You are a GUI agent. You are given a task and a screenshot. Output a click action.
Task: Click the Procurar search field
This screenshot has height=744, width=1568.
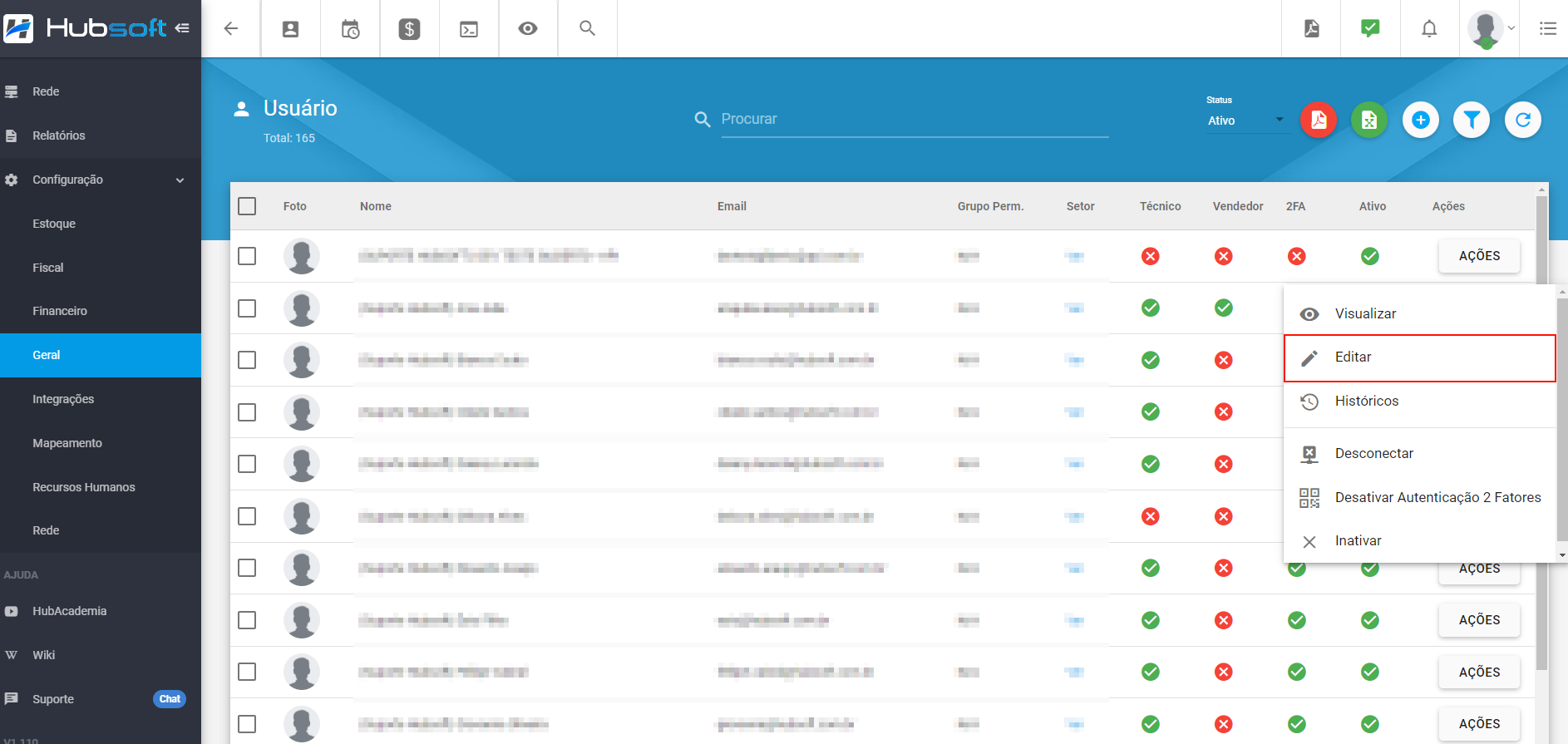click(915, 119)
